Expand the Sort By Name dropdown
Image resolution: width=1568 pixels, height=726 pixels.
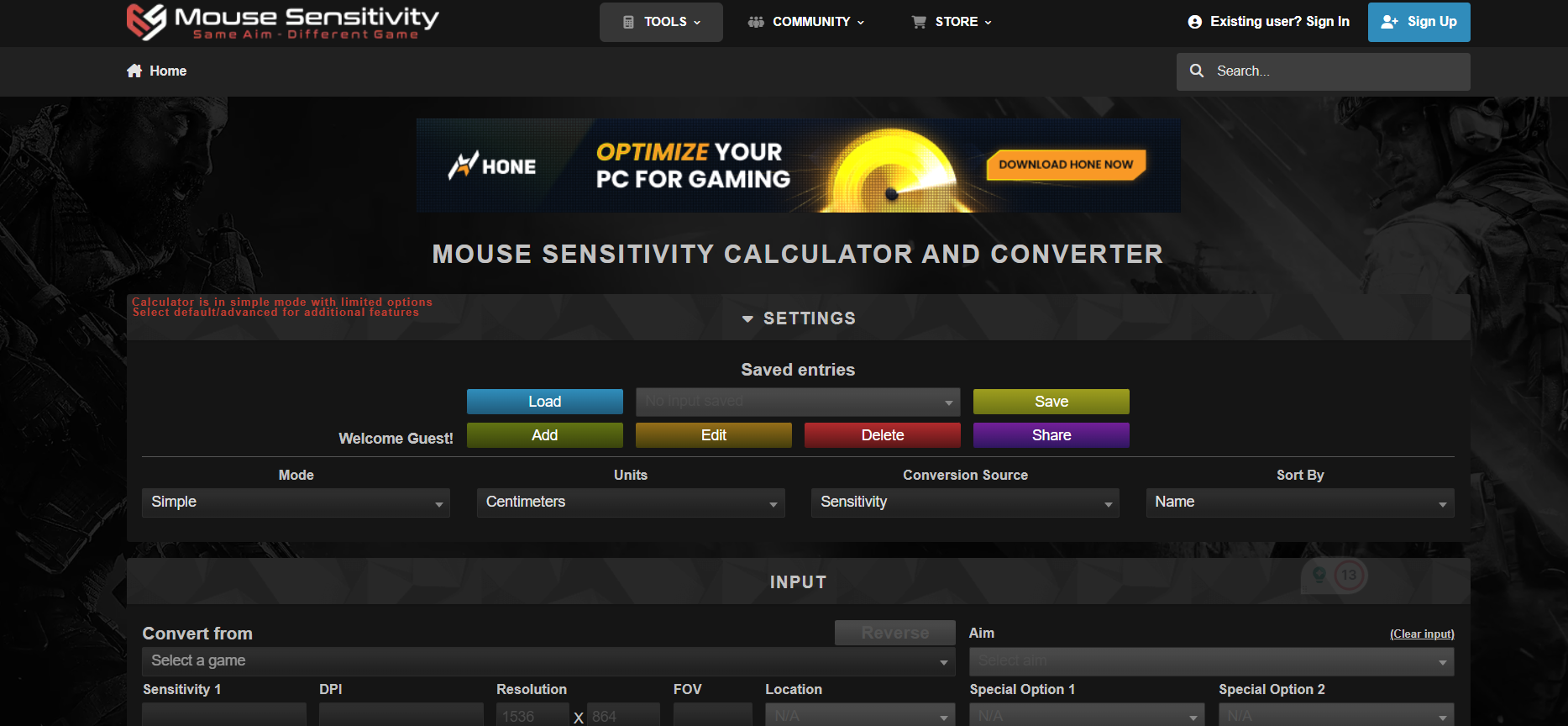(x=1299, y=502)
